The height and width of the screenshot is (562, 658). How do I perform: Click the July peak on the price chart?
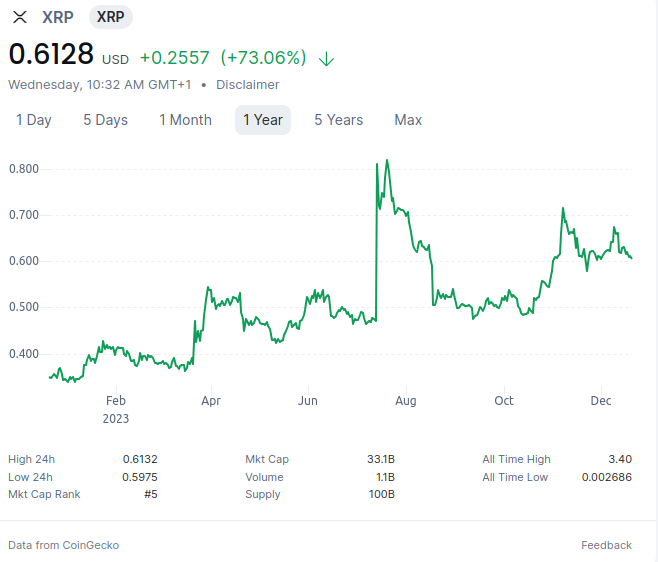387,160
